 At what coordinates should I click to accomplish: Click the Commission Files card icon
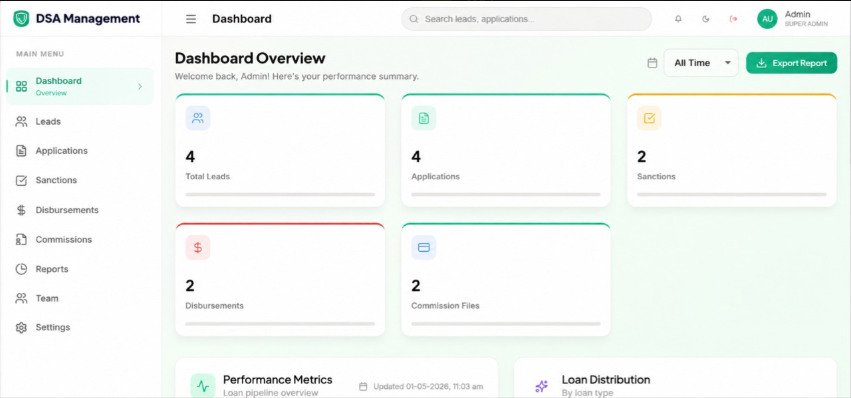(x=423, y=247)
